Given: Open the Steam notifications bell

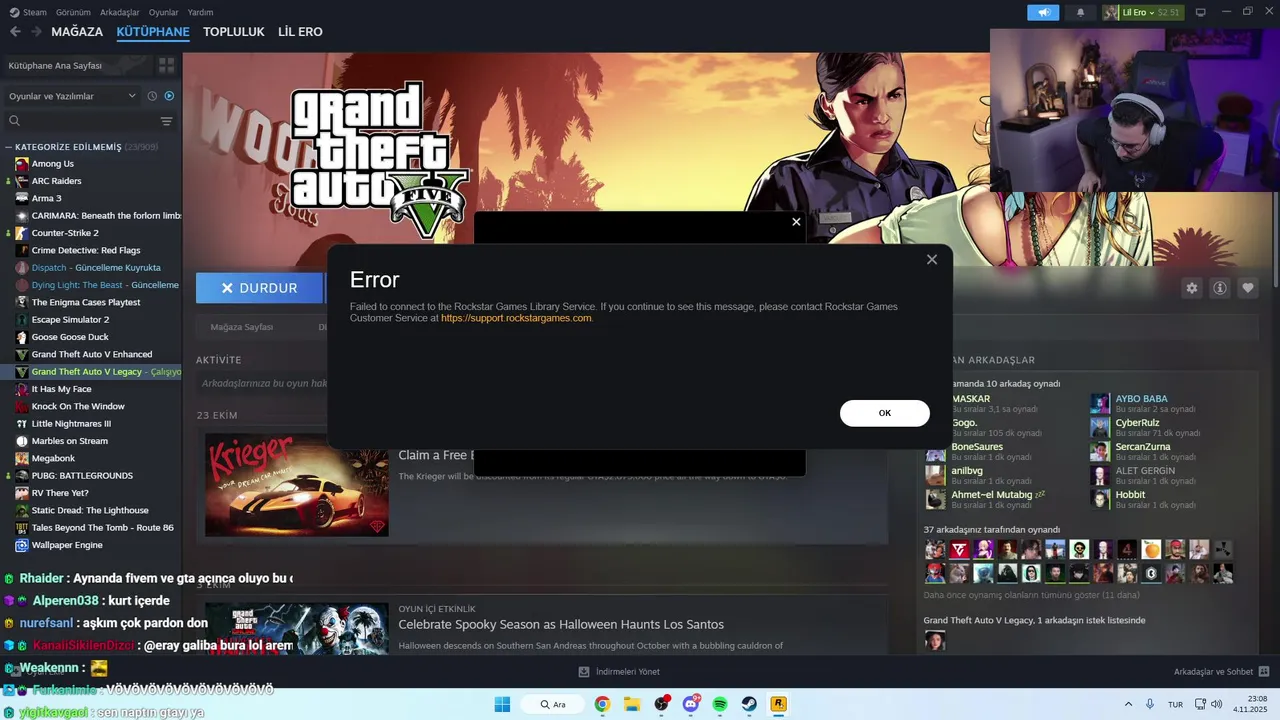Looking at the screenshot, I should point(1080,12).
